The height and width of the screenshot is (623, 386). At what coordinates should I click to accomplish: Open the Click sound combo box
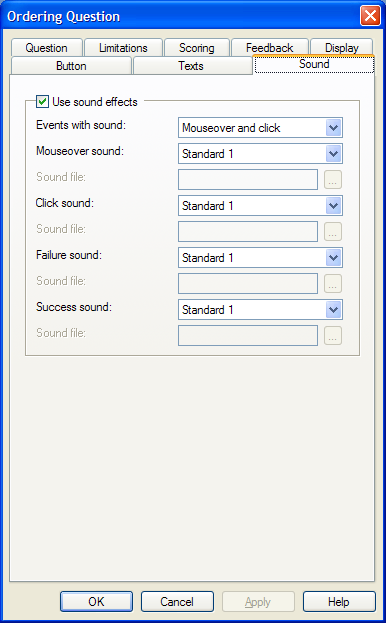tap(260, 206)
